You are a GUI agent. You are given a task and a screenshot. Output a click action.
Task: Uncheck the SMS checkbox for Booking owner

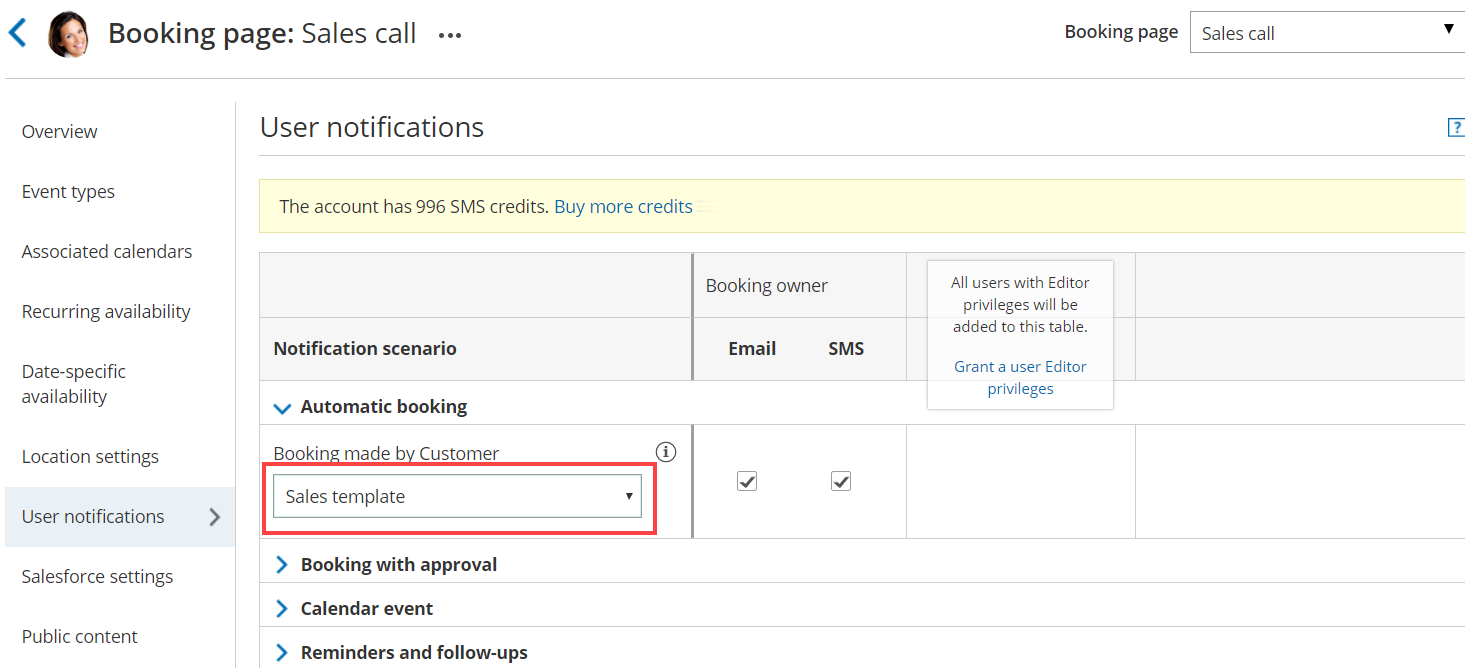tap(841, 482)
